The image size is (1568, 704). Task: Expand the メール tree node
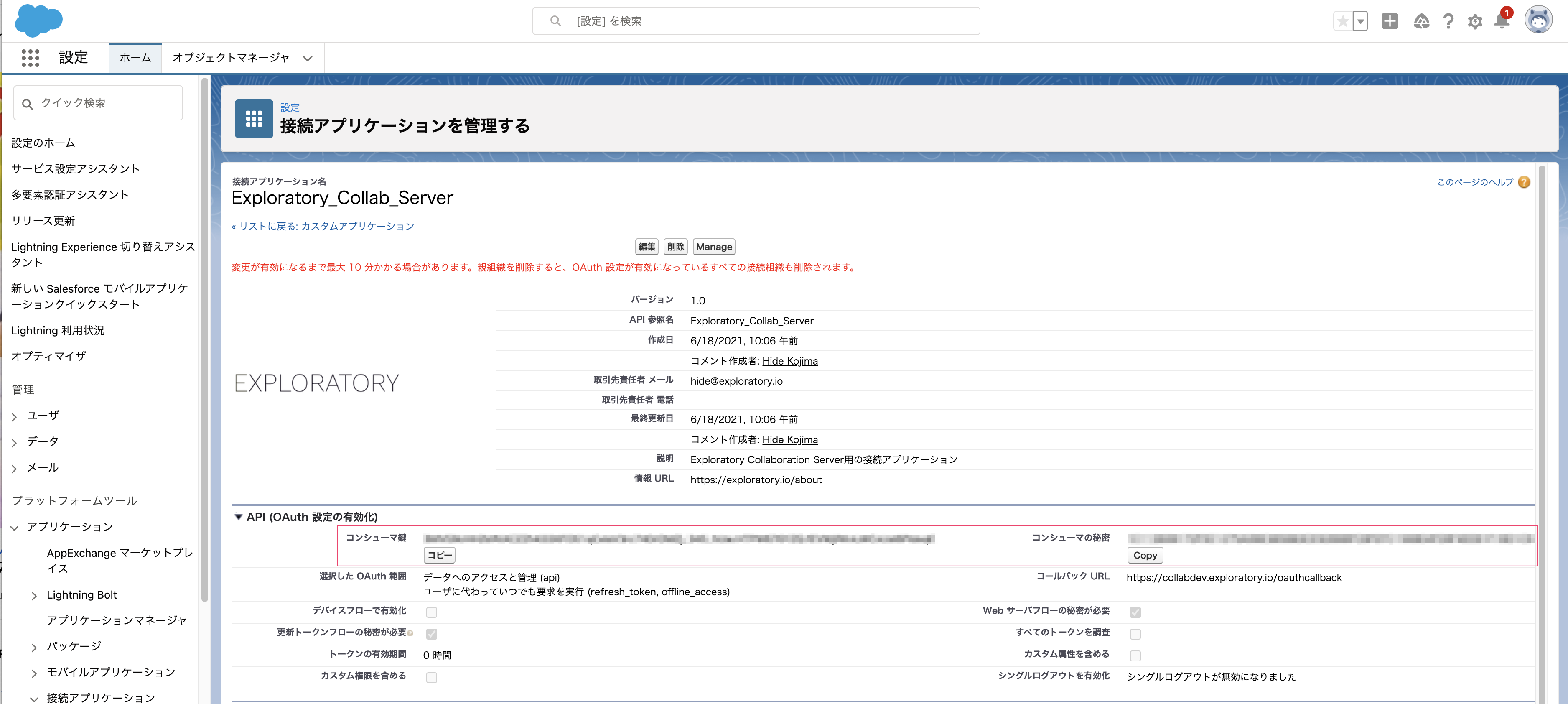pos(15,469)
